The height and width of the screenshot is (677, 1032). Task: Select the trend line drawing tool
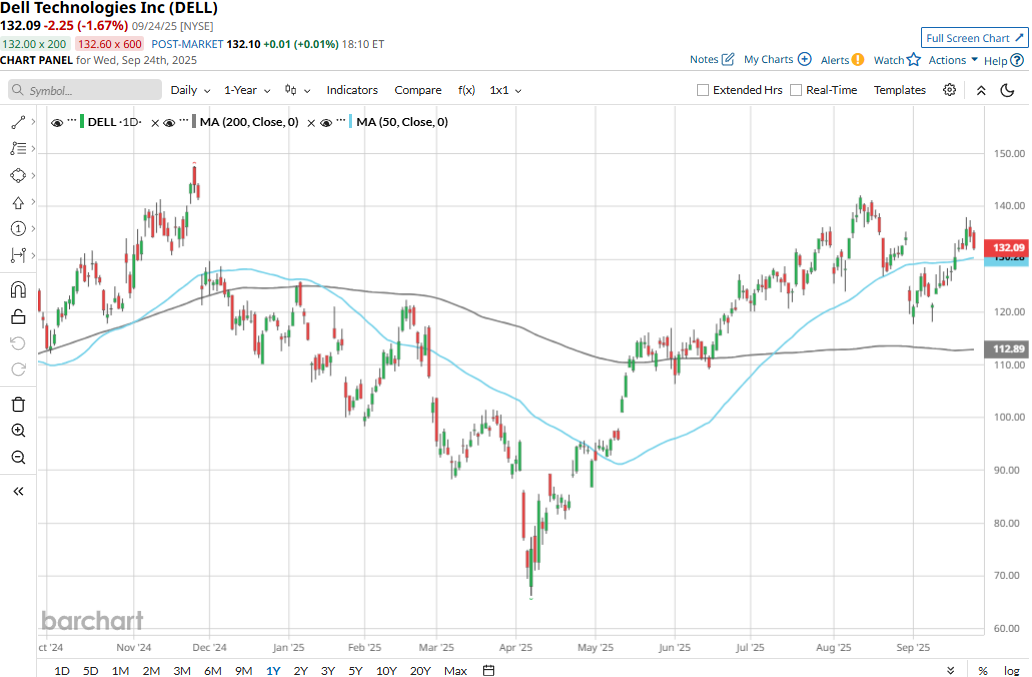click(17, 122)
